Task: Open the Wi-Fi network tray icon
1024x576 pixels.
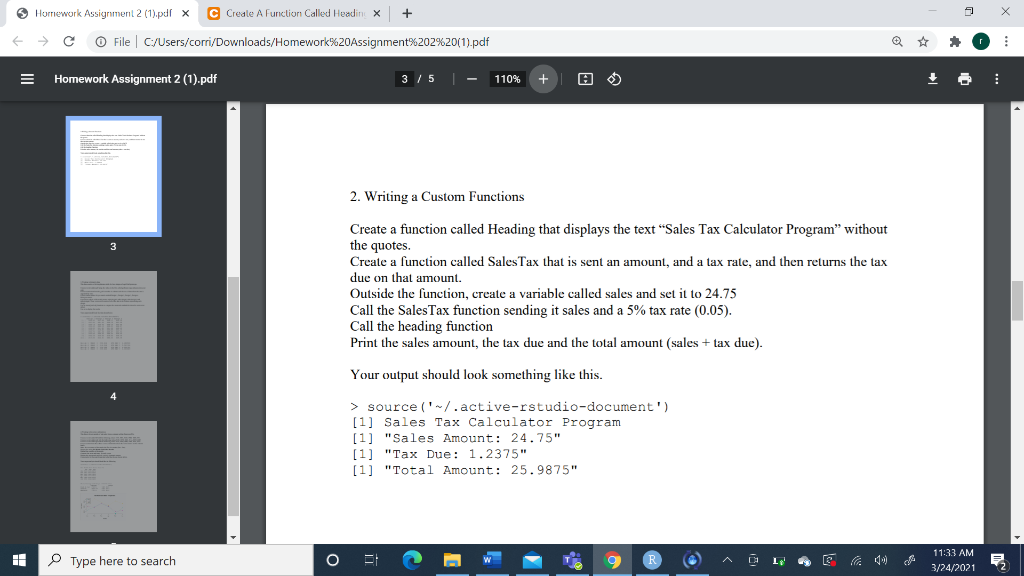Action: 856,560
